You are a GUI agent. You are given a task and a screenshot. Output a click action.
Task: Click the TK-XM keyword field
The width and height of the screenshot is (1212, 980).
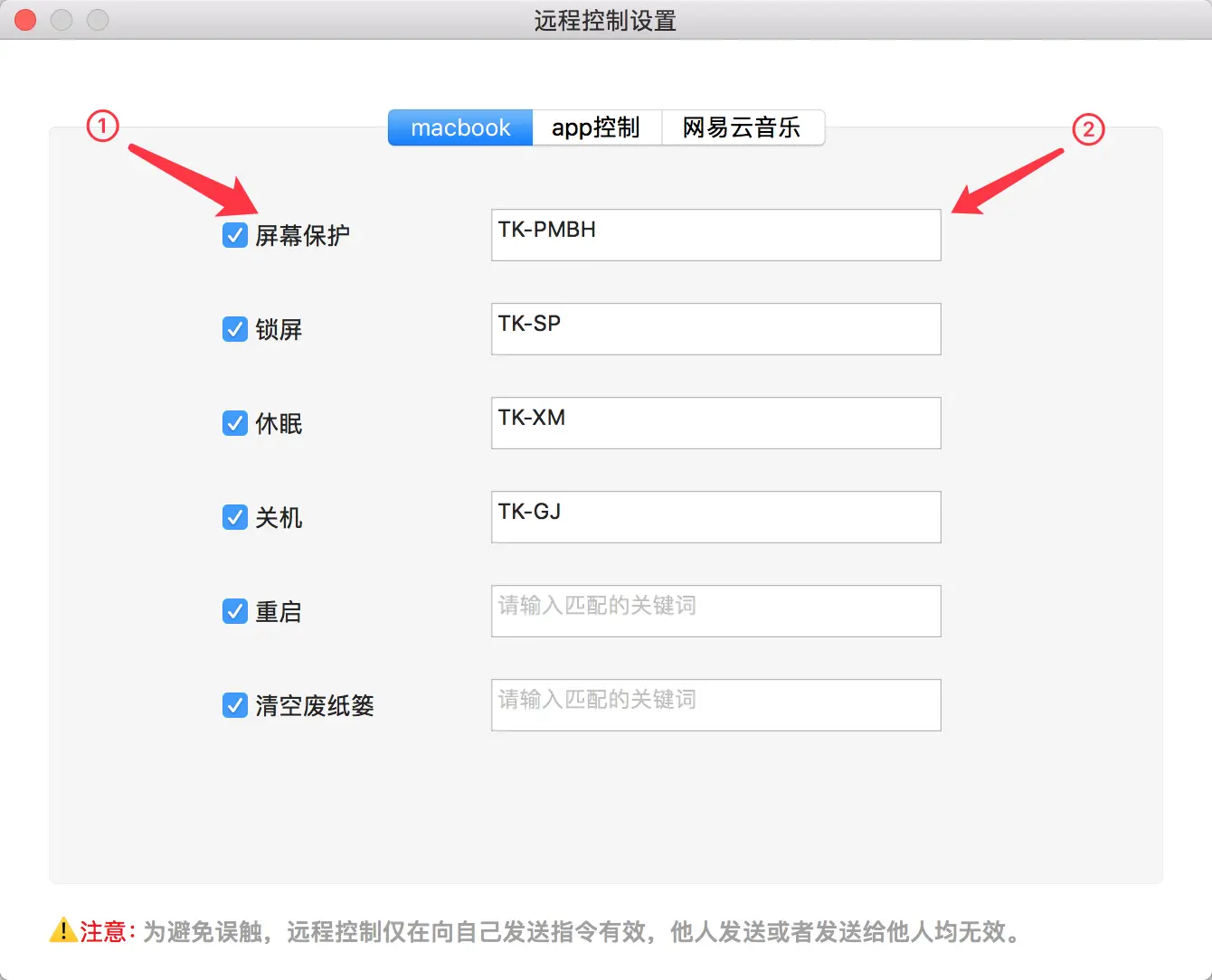pos(716,423)
